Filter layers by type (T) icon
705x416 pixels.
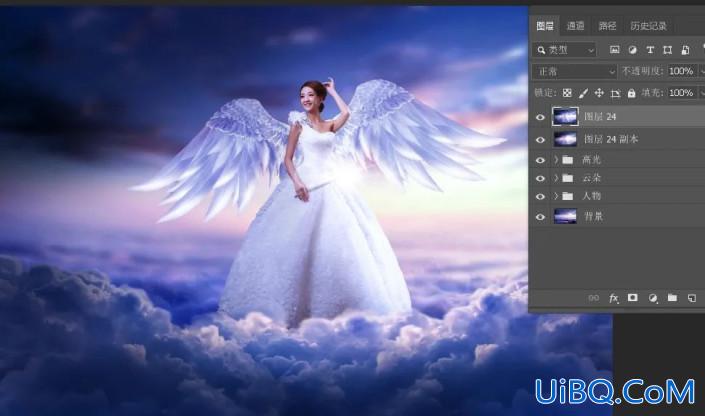tap(650, 50)
